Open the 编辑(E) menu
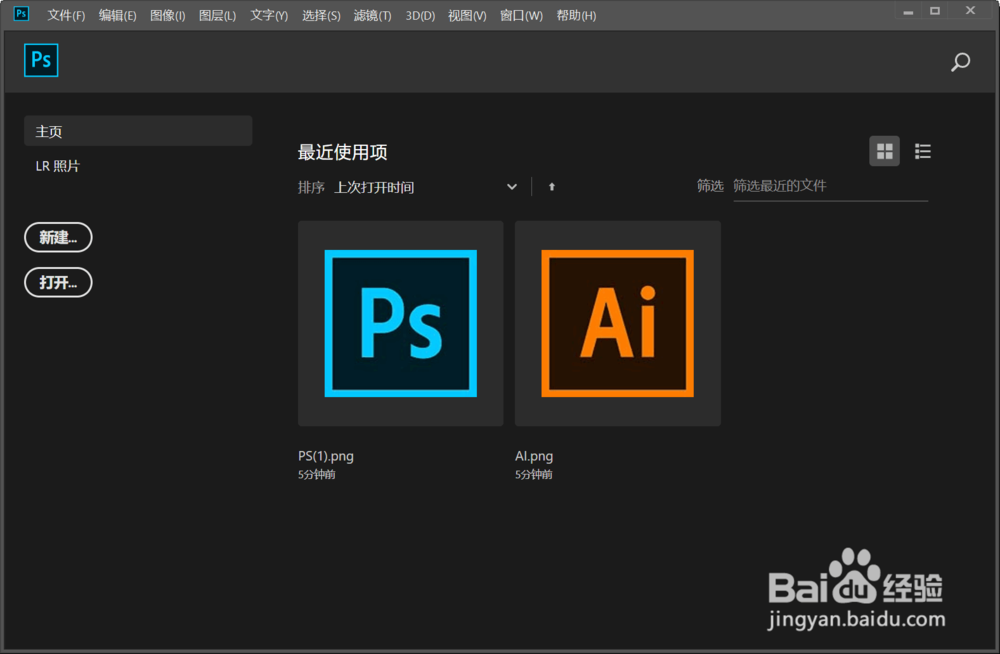1000x654 pixels. pyautogui.click(x=117, y=15)
